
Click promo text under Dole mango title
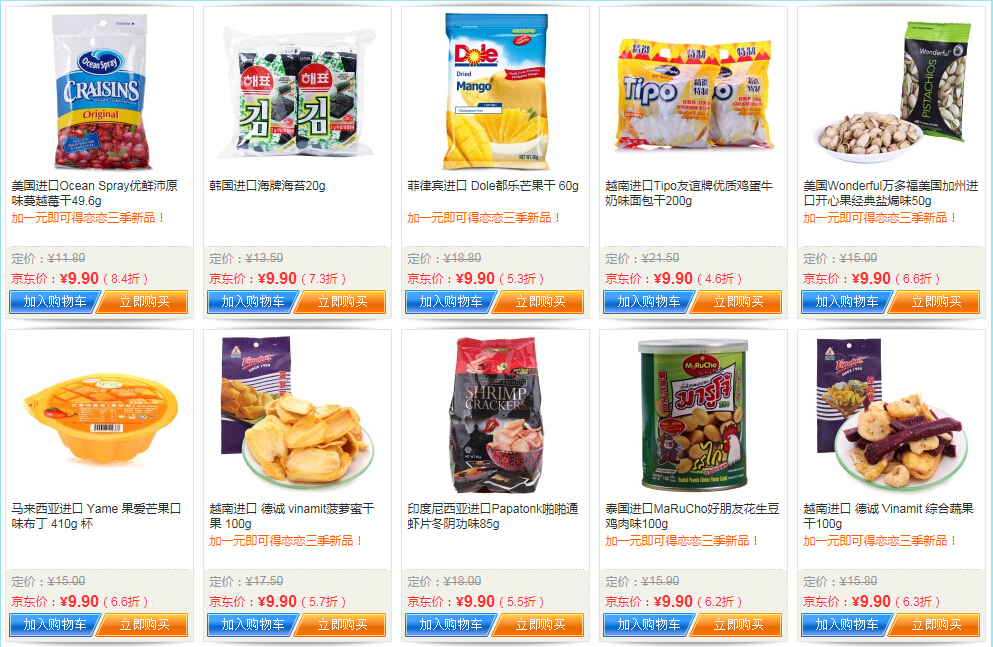click(x=484, y=218)
